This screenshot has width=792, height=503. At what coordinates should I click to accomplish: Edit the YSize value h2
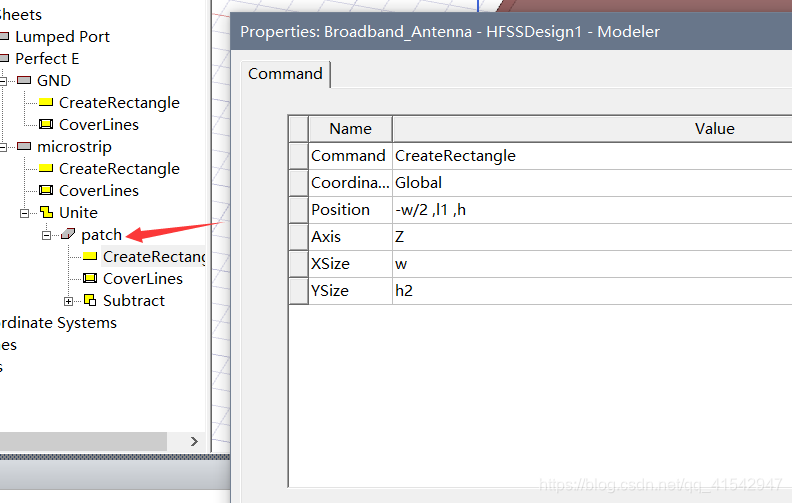pos(592,291)
